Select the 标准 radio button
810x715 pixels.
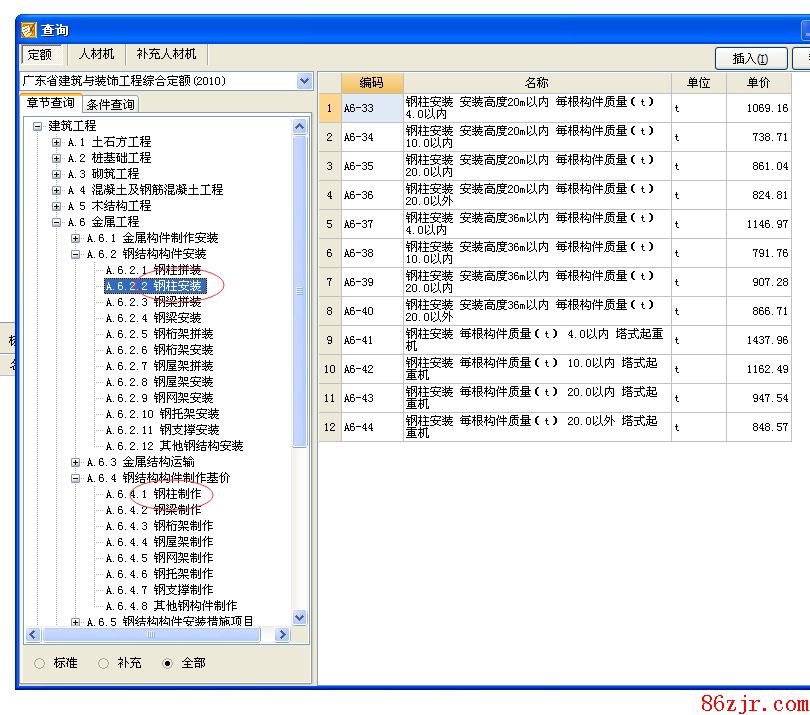pos(40,663)
